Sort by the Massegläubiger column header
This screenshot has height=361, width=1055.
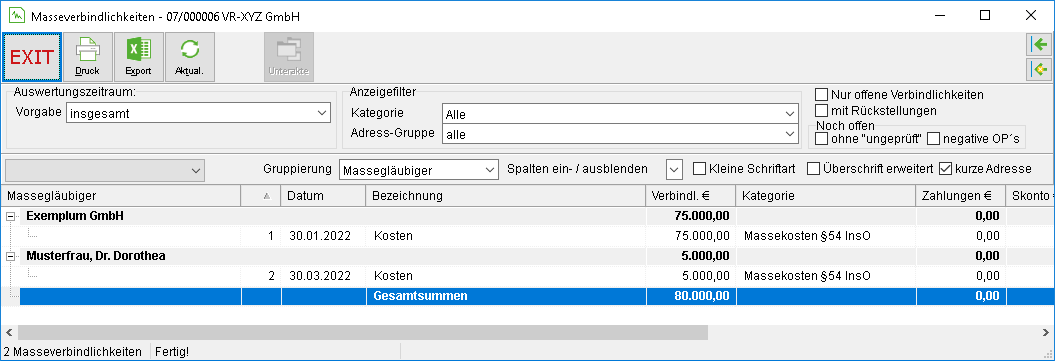pos(121,196)
